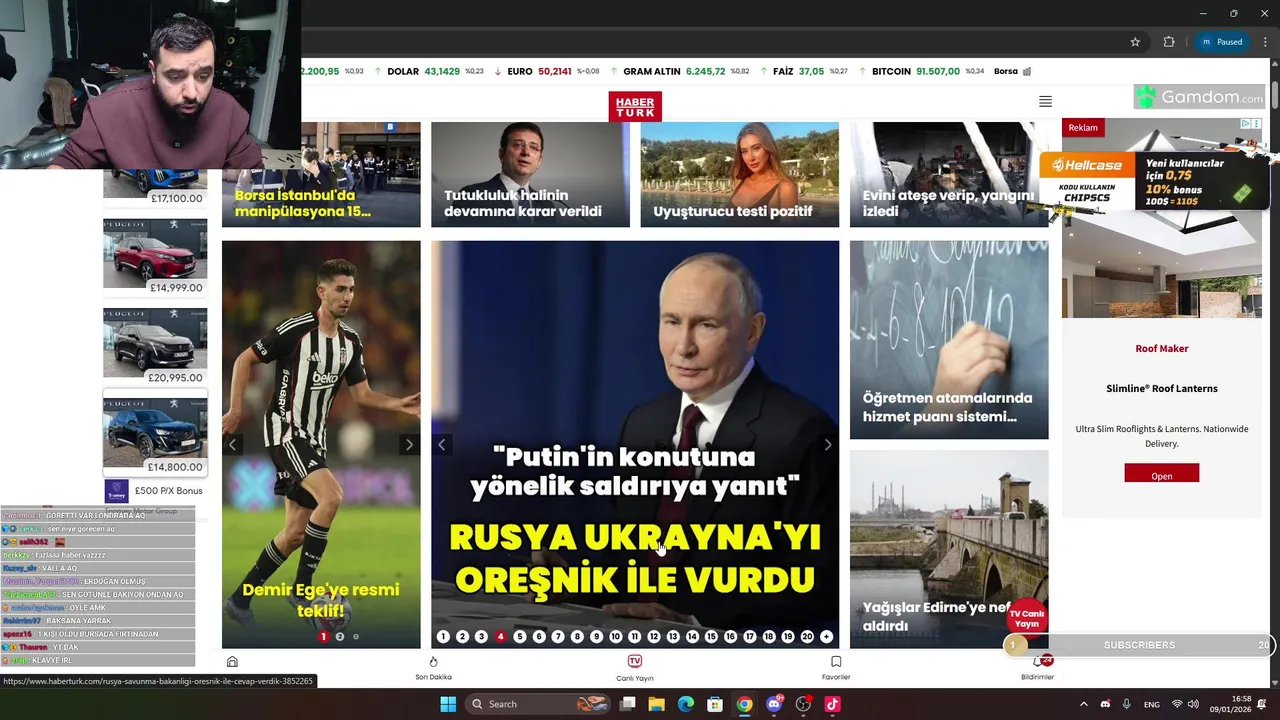The height and width of the screenshot is (720, 1280).
Task: Select slide 5 in main headline slider
Action: click(519, 636)
